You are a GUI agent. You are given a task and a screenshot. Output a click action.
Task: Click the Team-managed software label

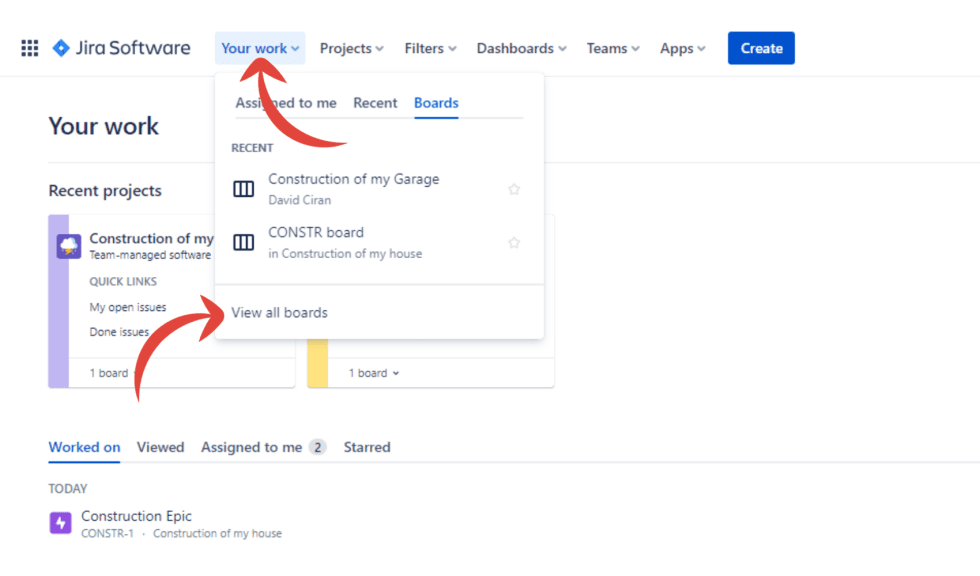[x=150, y=255]
